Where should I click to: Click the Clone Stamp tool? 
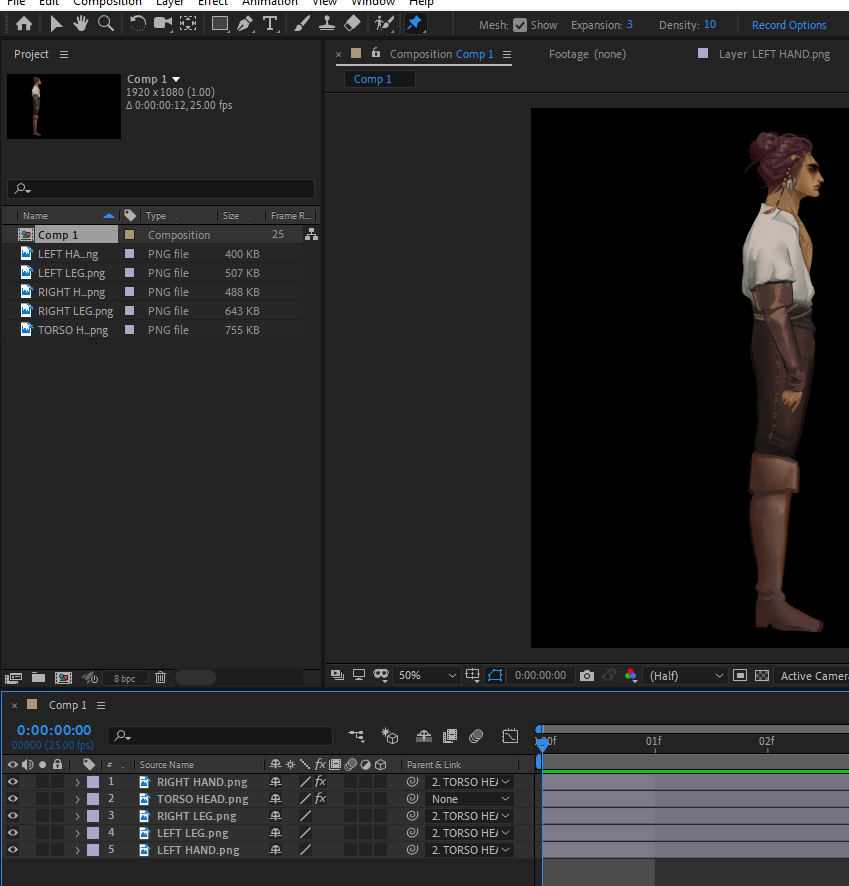coord(326,23)
